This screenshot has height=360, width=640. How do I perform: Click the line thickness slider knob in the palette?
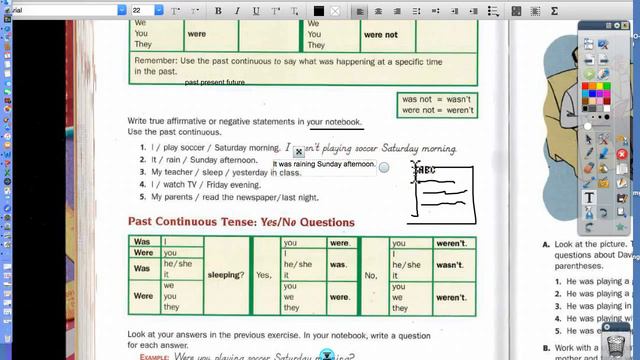coord(587,126)
